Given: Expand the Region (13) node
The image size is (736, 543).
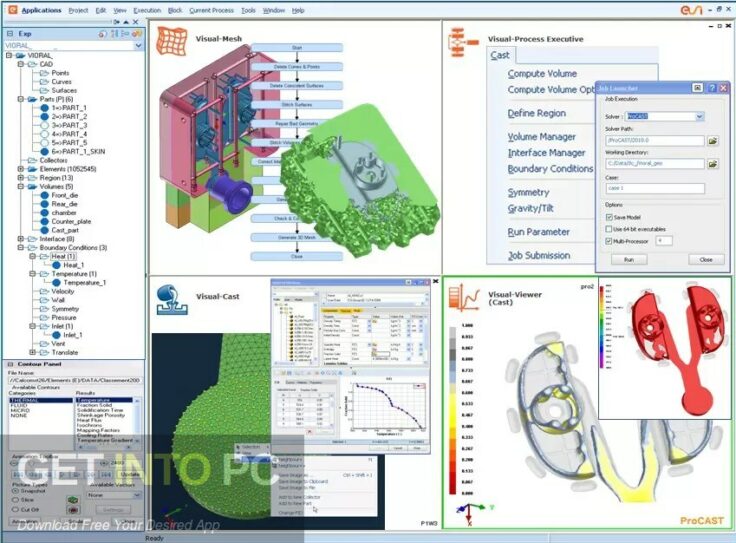Looking at the screenshot, I should (x=21, y=178).
